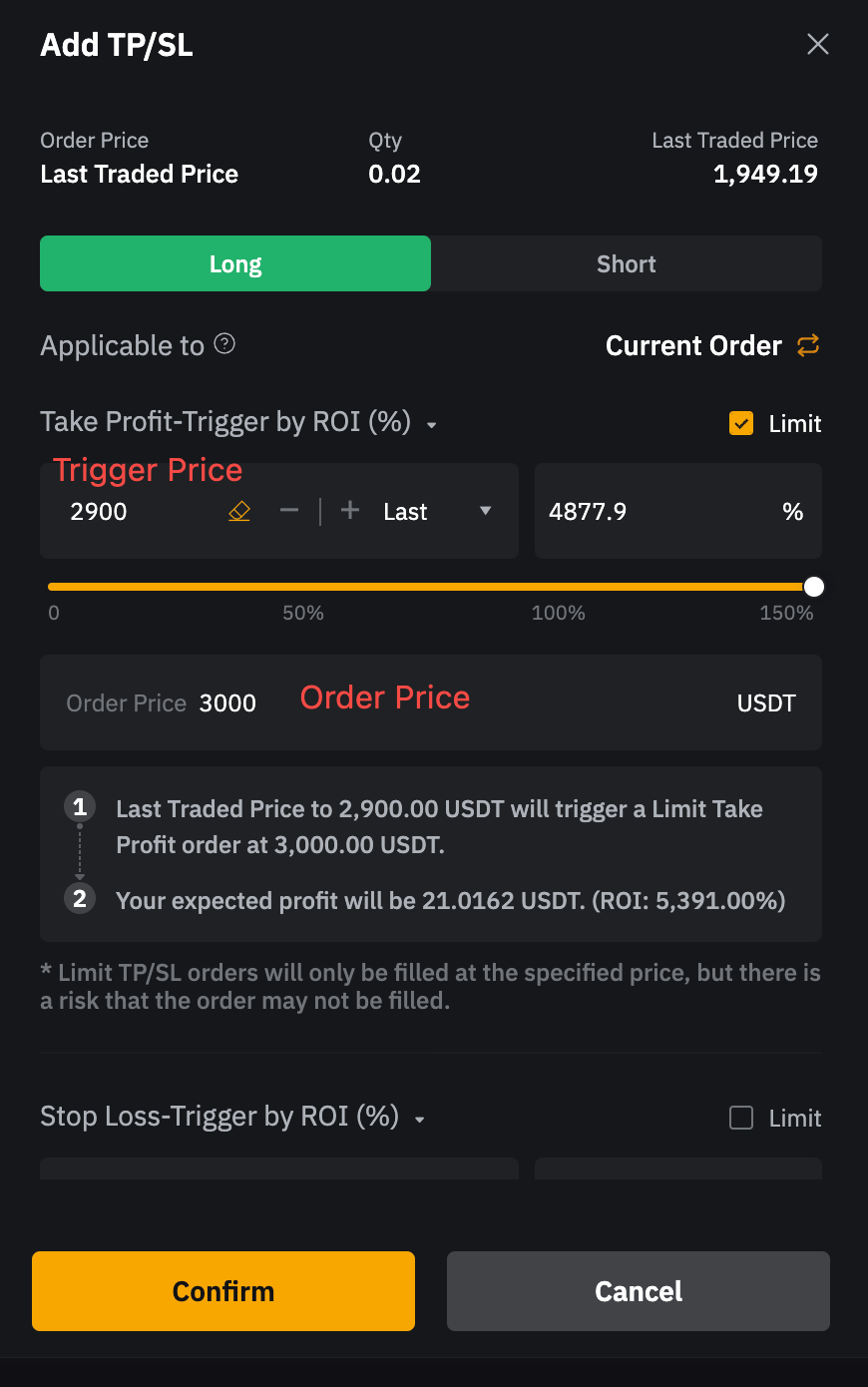Viewport: 868px width, 1387px height.
Task: Close the Add TP/SL dialog
Action: (x=818, y=44)
